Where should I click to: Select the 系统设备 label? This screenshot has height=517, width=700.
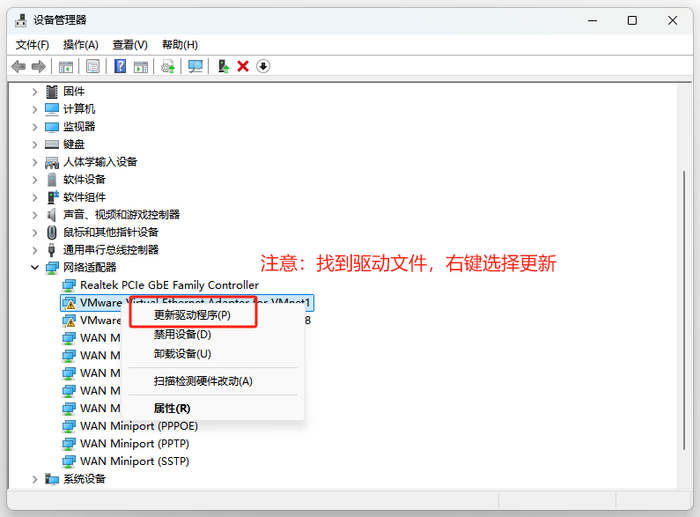(x=84, y=479)
